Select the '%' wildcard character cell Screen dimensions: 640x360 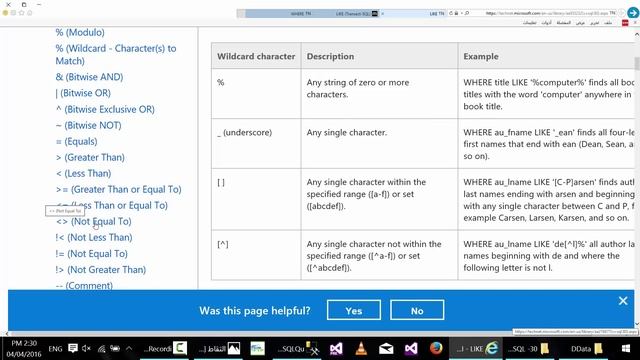click(x=256, y=93)
